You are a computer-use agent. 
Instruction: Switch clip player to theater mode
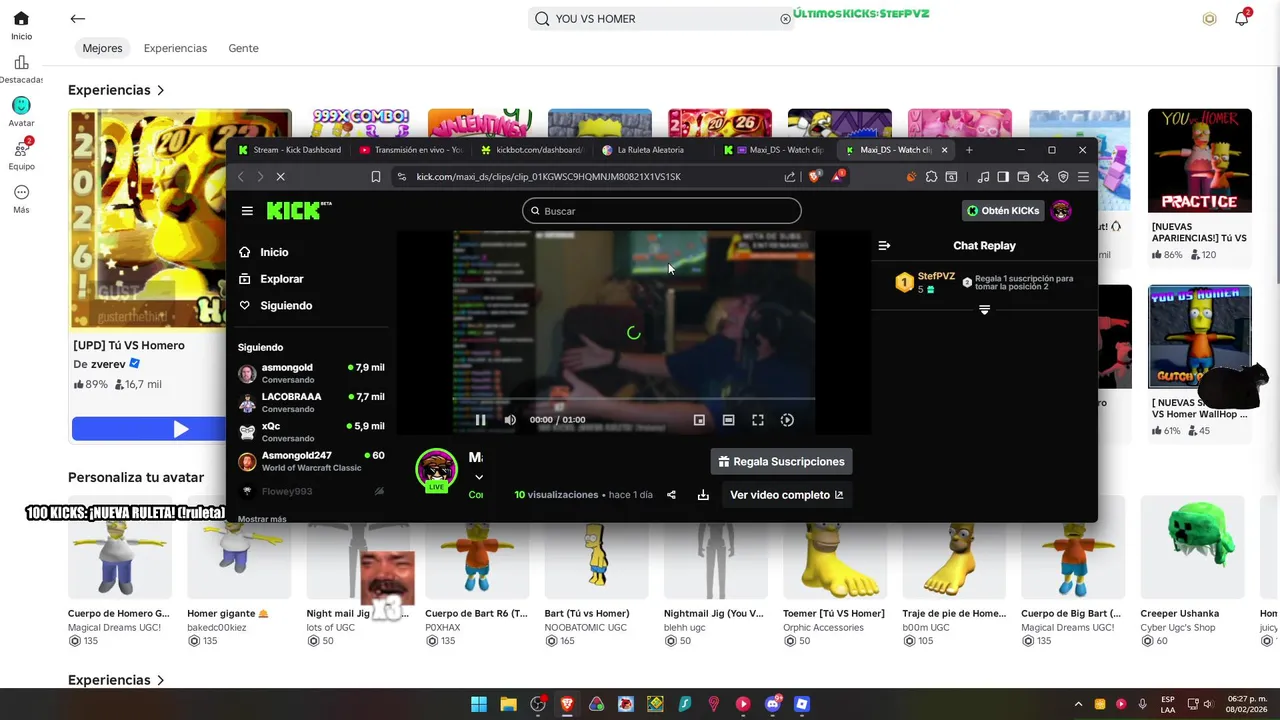728,420
